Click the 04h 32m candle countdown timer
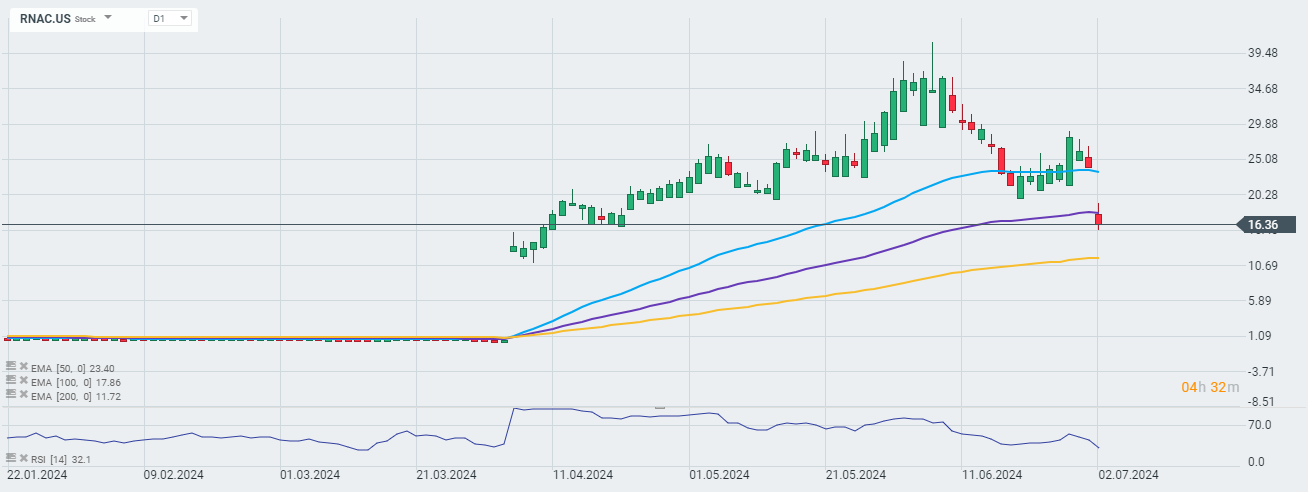Image resolution: width=1308 pixels, height=492 pixels. point(1210,387)
